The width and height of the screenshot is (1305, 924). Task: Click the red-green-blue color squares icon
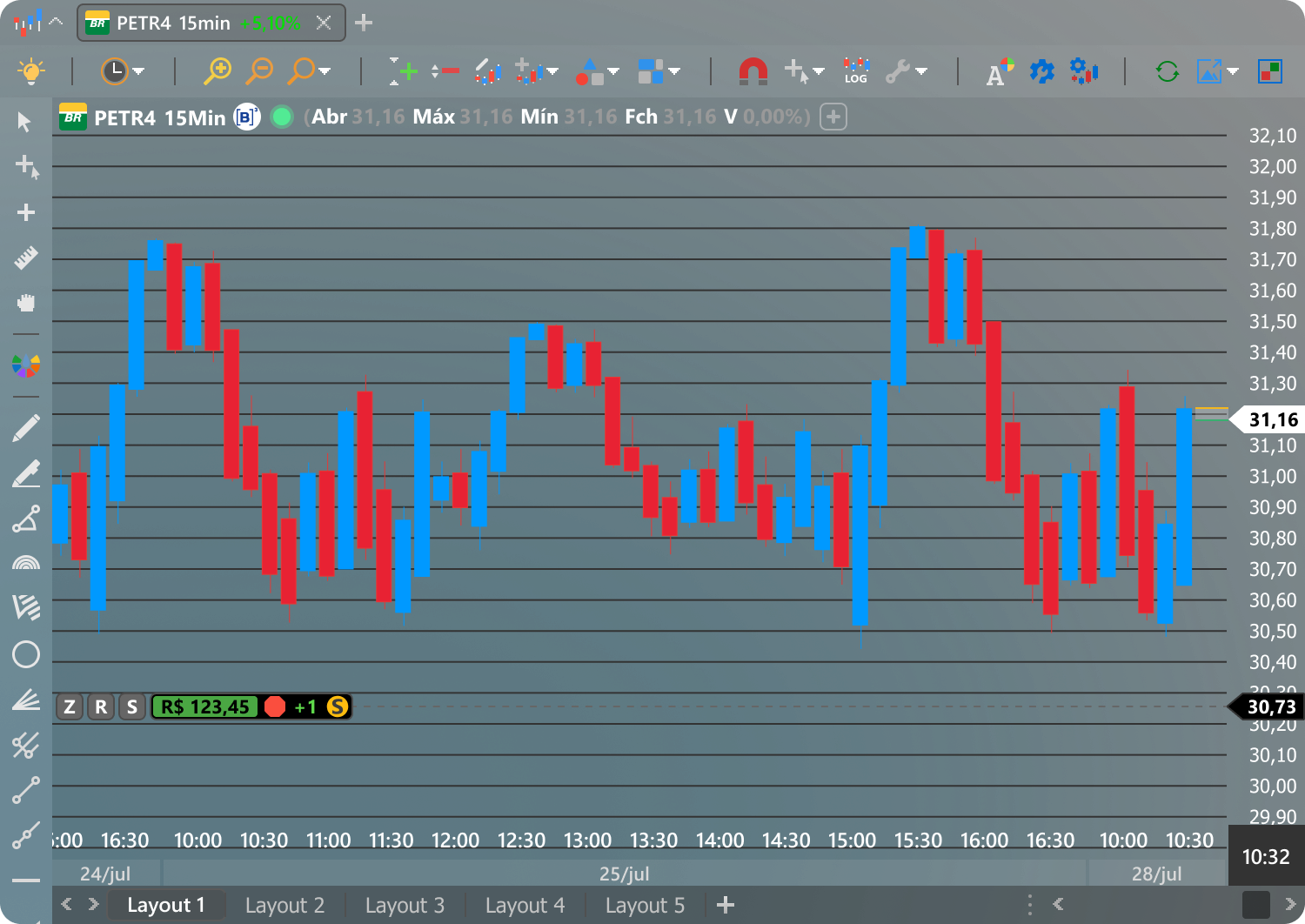click(1270, 70)
